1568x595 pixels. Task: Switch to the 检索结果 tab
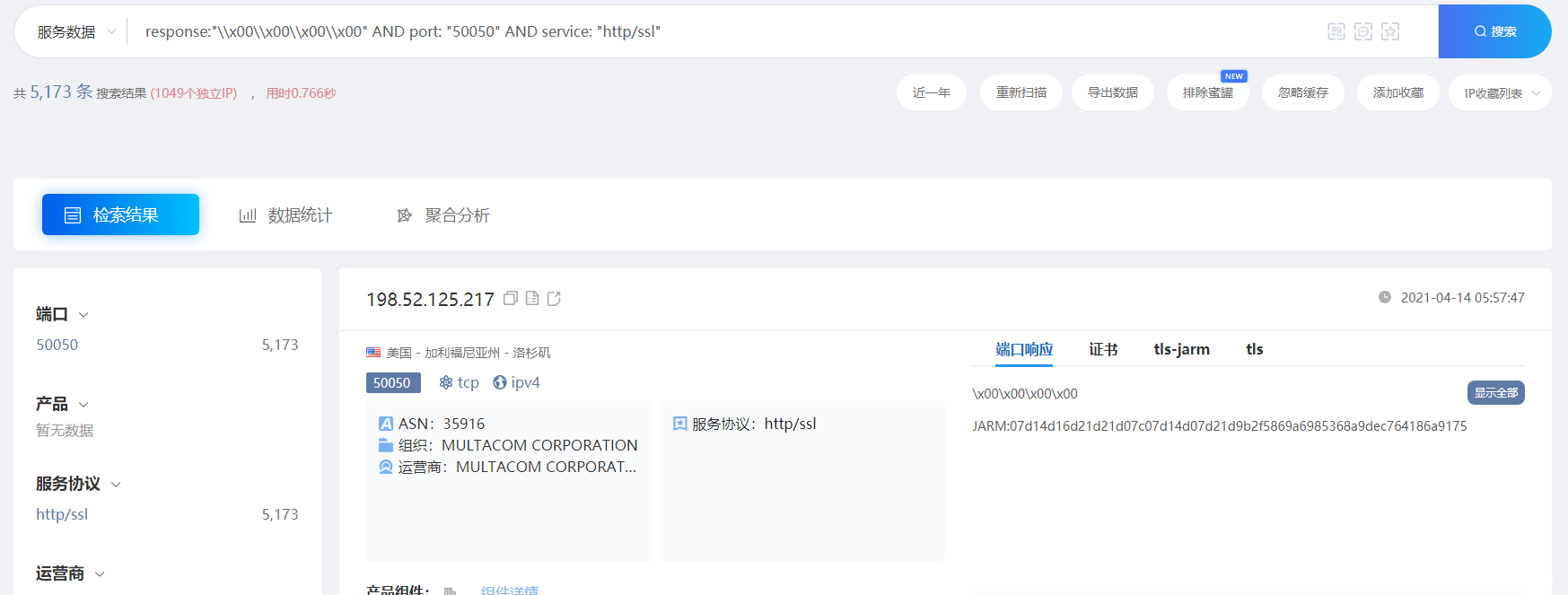tap(120, 214)
